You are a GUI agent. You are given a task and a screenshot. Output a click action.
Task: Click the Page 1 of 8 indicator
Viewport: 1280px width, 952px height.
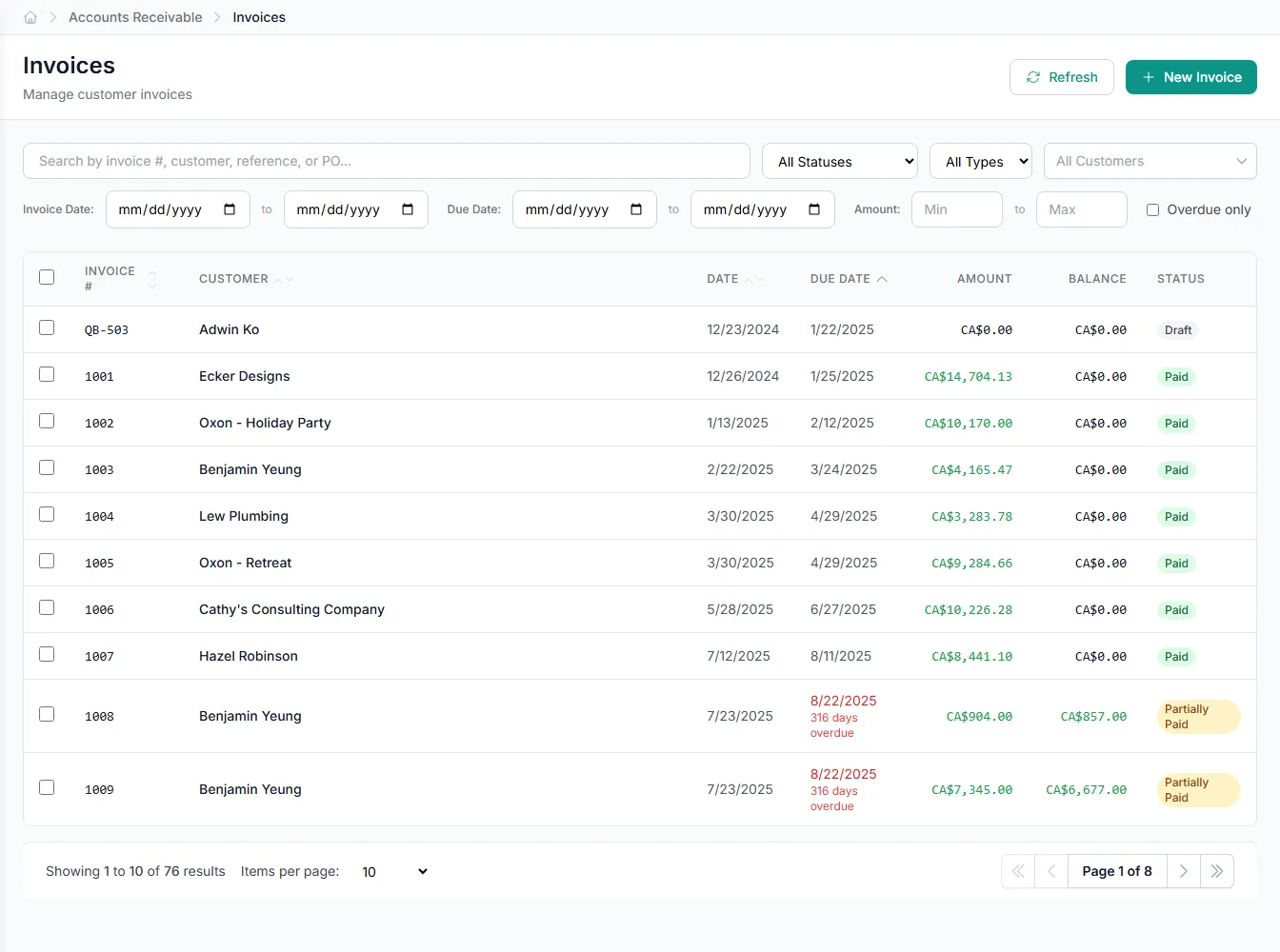pyautogui.click(x=1117, y=871)
